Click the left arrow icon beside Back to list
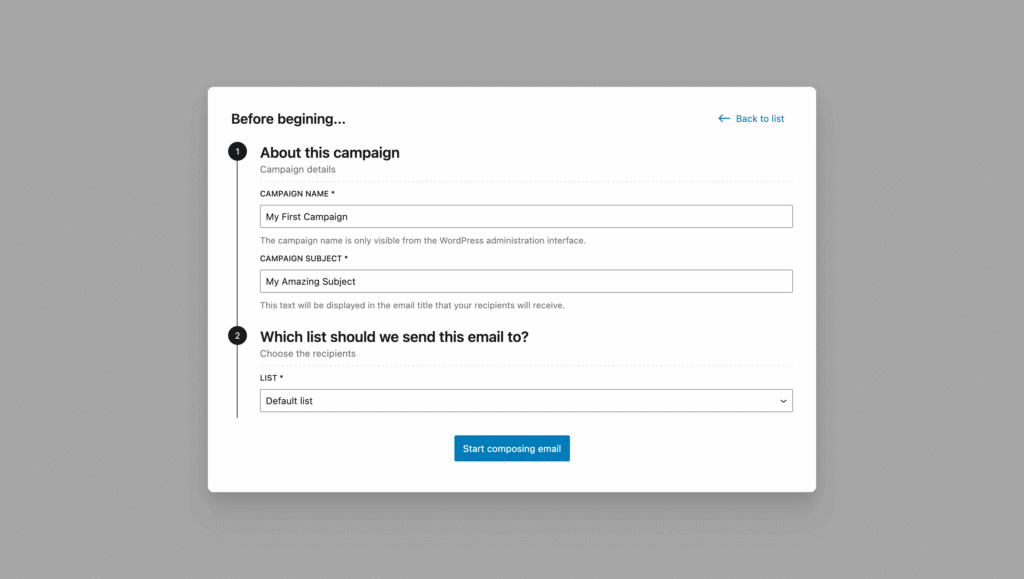Viewport: 1024px width, 579px height. click(x=724, y=119)
